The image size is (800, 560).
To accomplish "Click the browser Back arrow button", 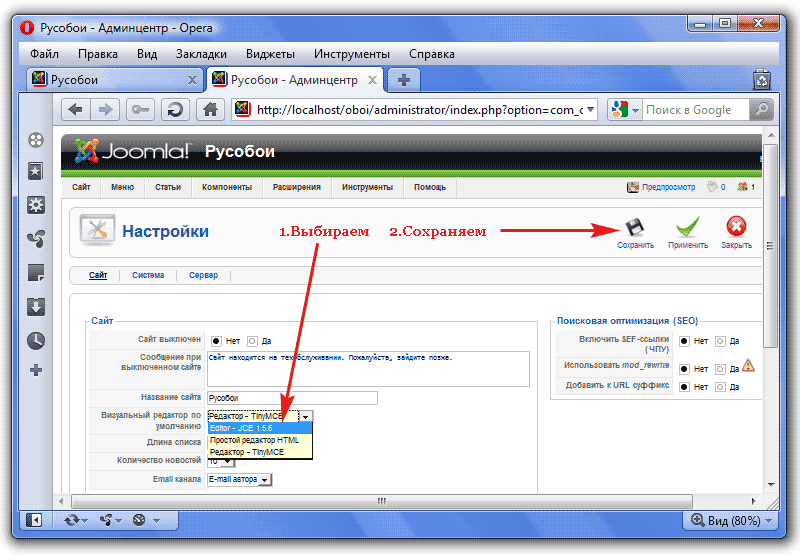I will point(76,110).
